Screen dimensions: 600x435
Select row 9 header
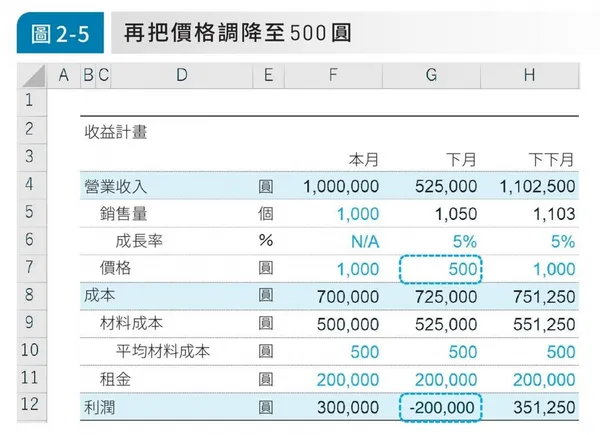(x=32, y=323)
